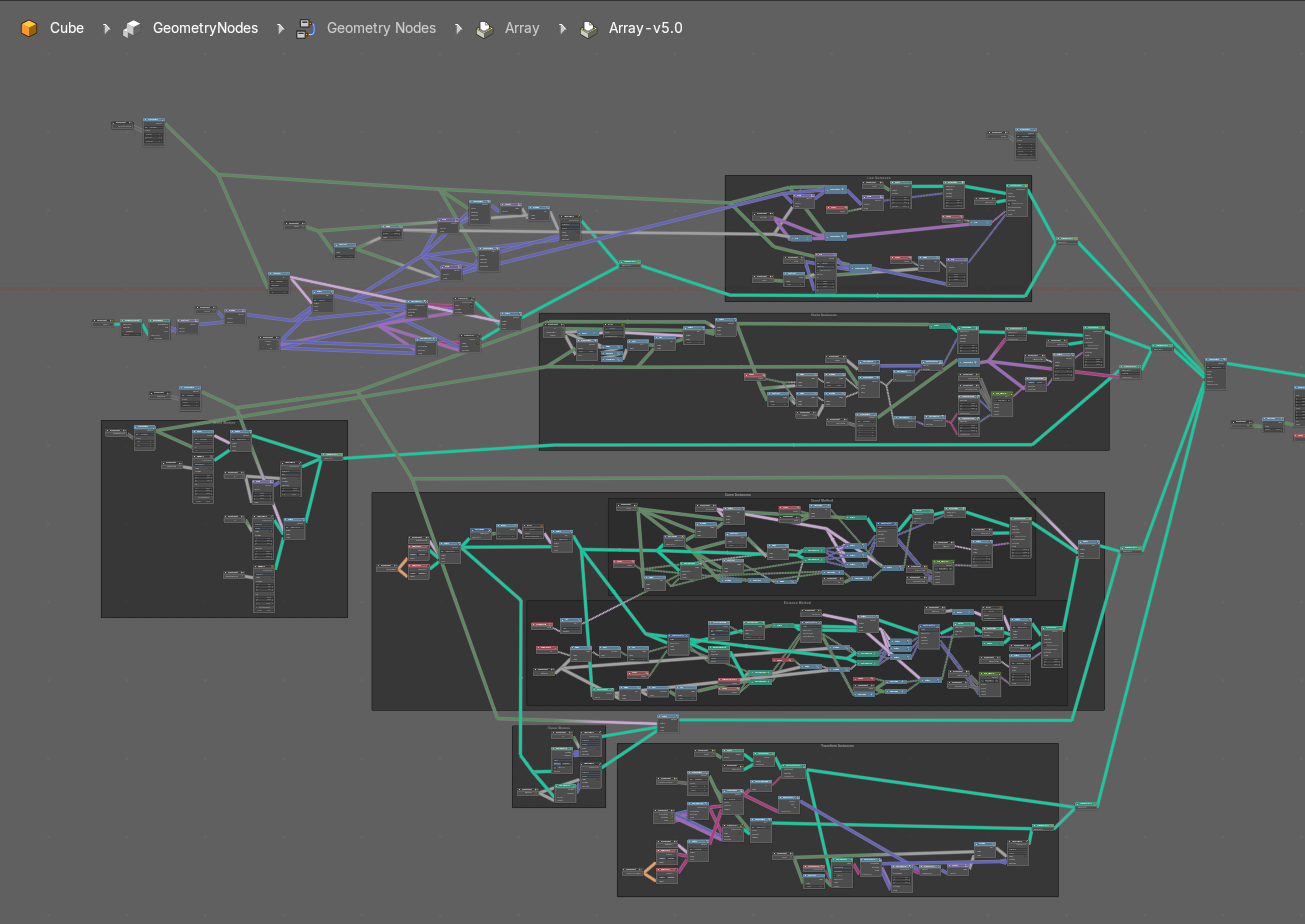Select the "Array" breadcrumb label

[522, 28]
